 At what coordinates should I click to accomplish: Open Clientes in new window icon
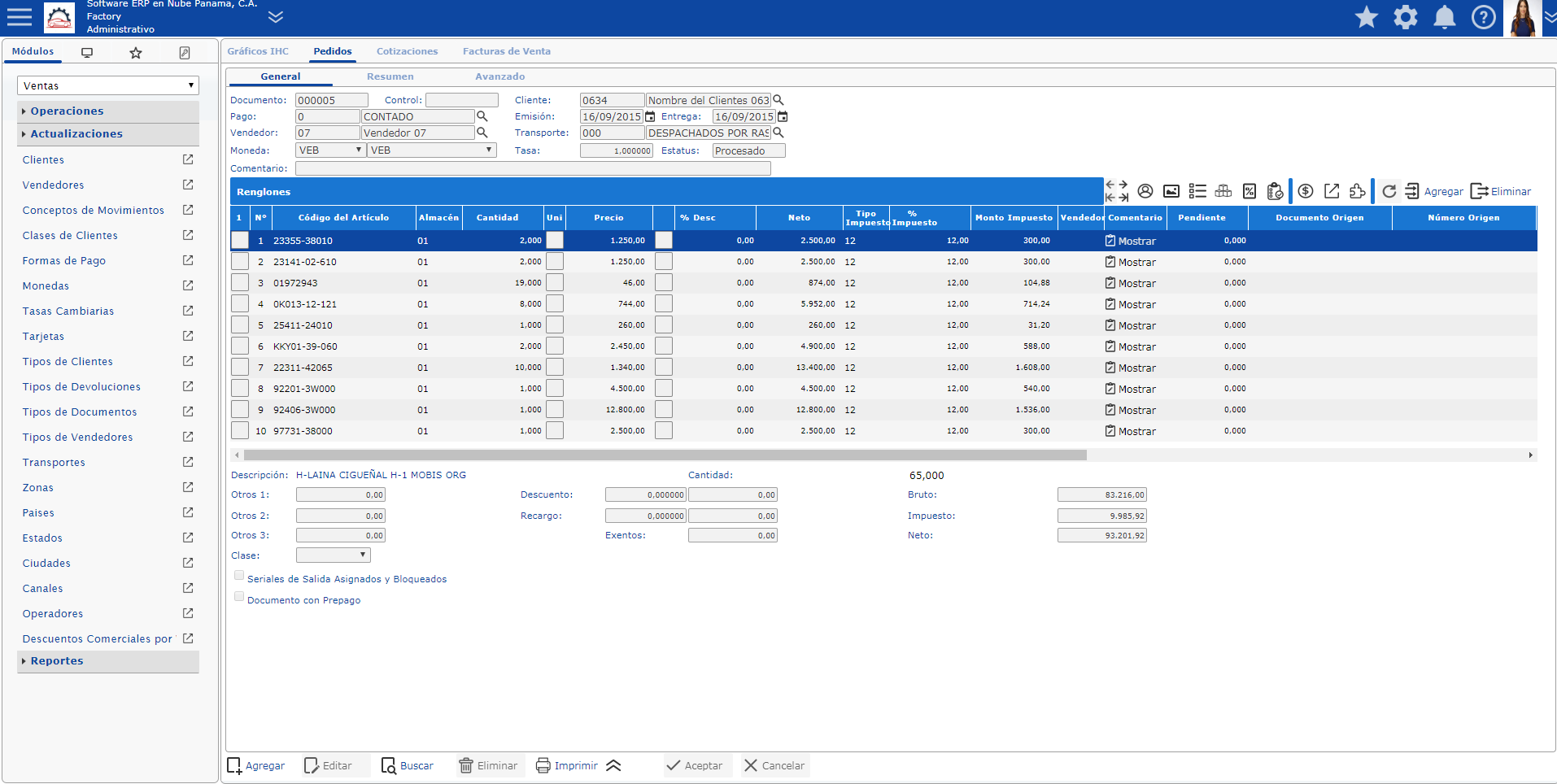188,159
